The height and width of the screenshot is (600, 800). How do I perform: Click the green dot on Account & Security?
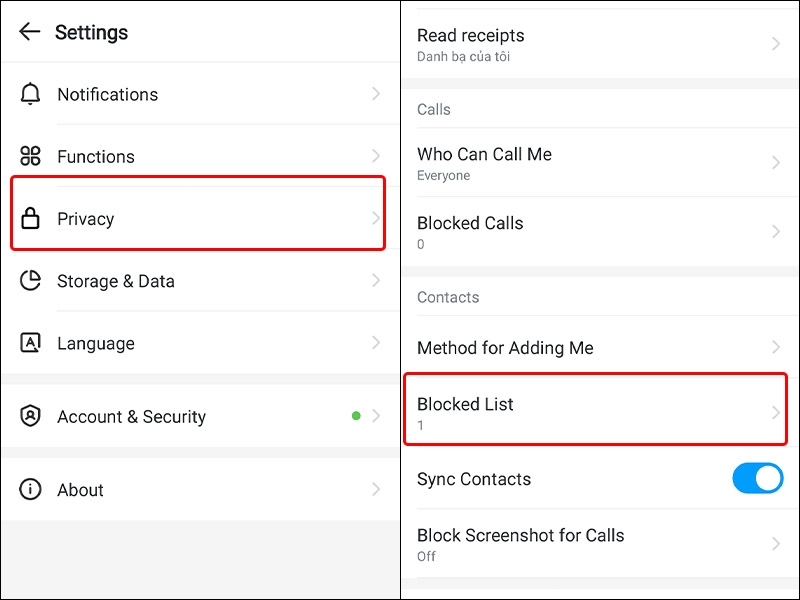pyautogui.click(x=356, y=416)
